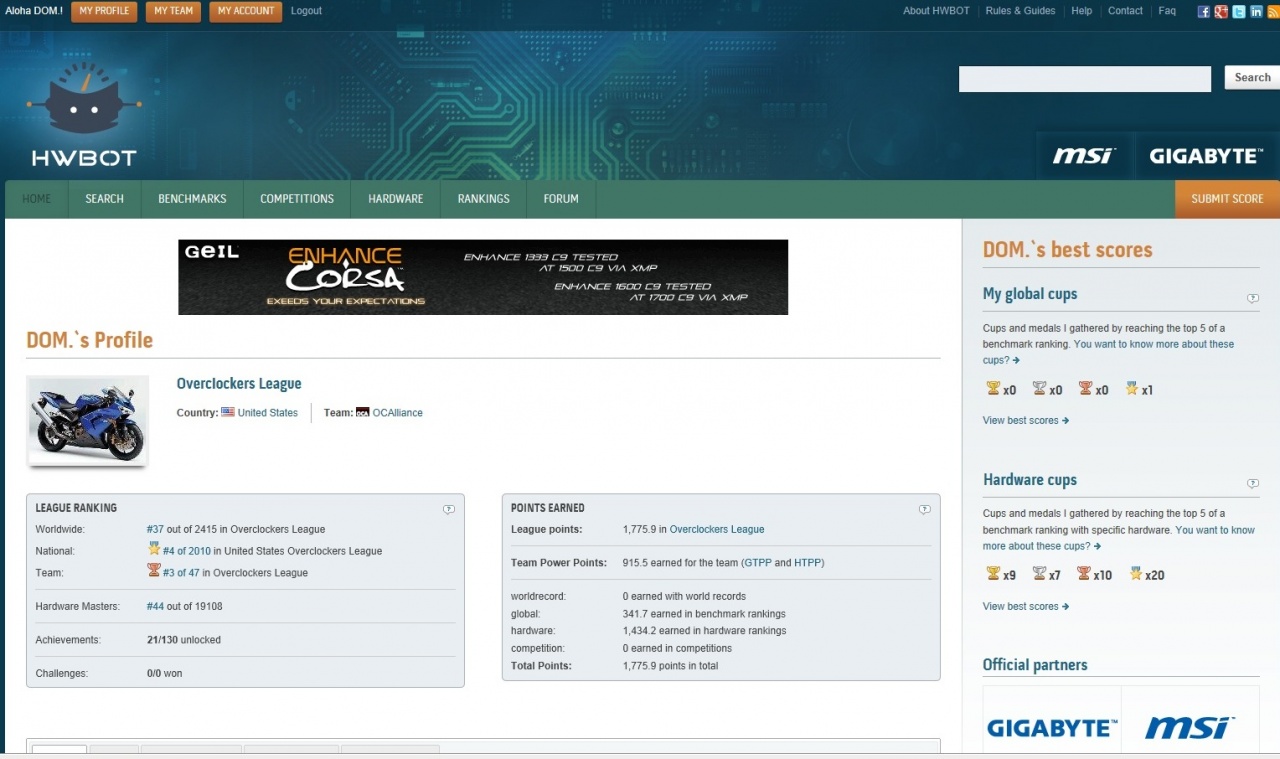This screenshot has width=1280, height=759.
Task: Click the Facebook icon in the header
Action: pyautogui.click(x=1204, y=12)
